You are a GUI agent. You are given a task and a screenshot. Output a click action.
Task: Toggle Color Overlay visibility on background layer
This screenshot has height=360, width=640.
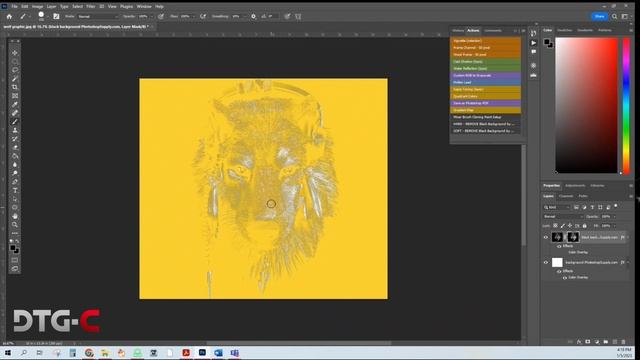pos(565,278)
